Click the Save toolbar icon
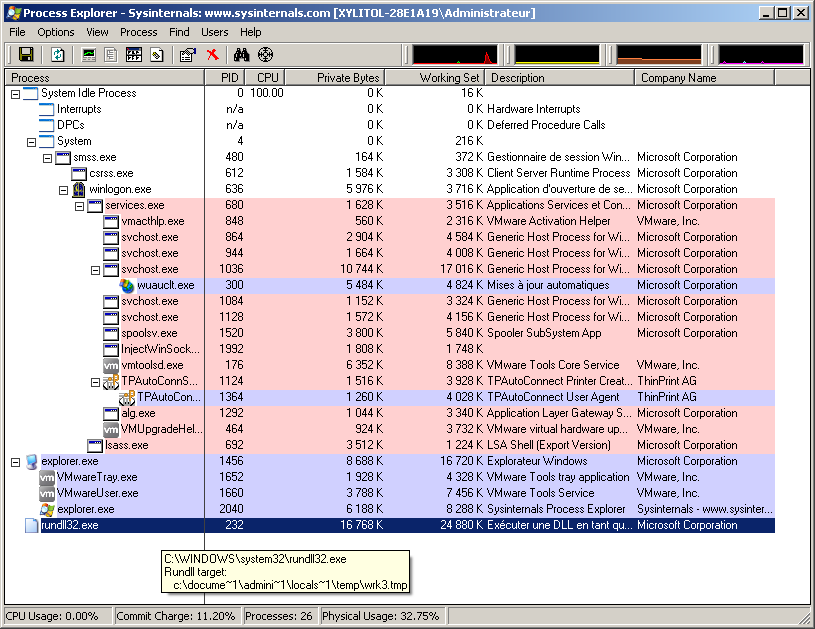Viewport: 815px width, 629px height. [x=26, y=55]
